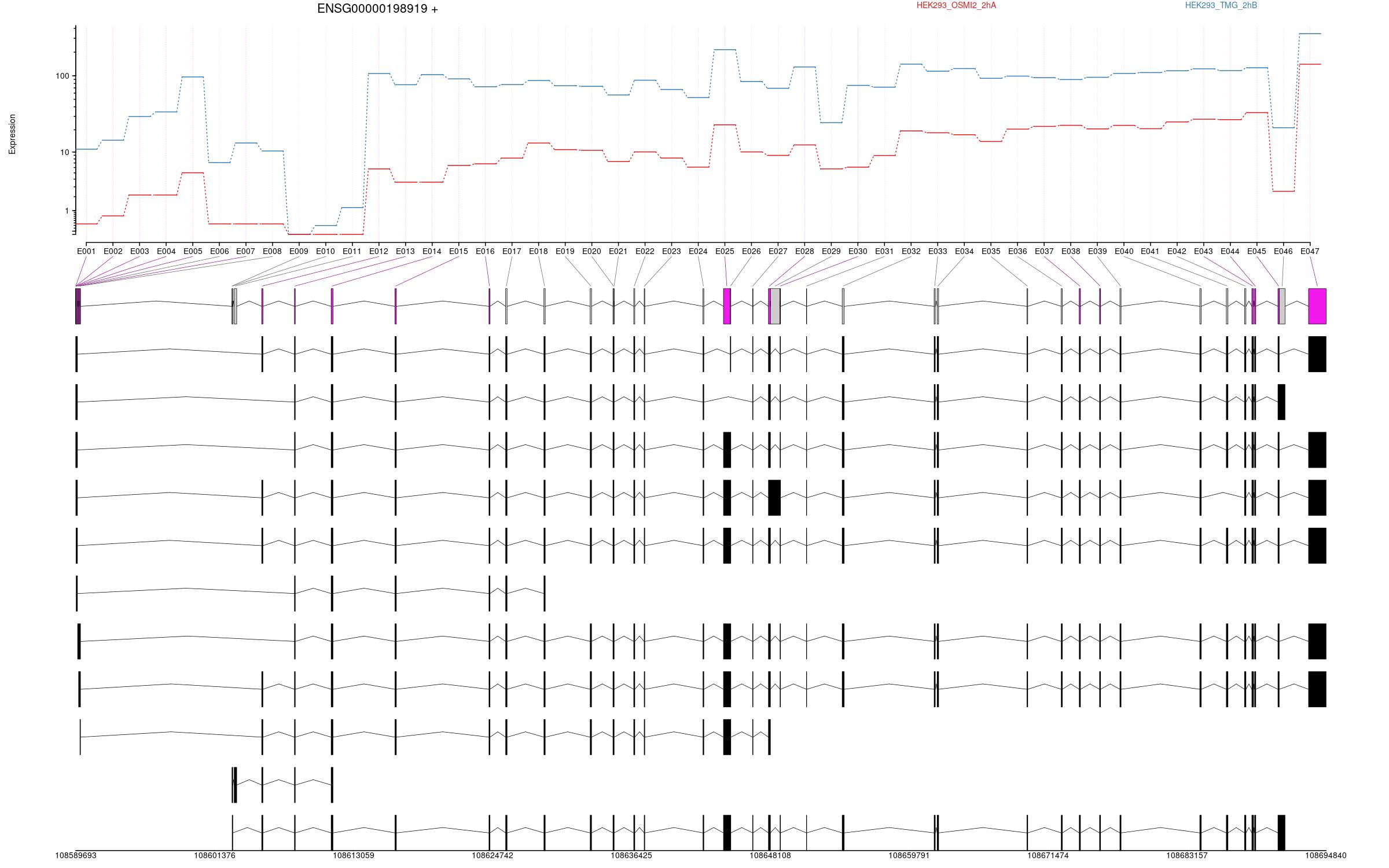Click the blue expression peak above E047
The width and height of the screenshot is (1389, 868).
coord(1310,34)
